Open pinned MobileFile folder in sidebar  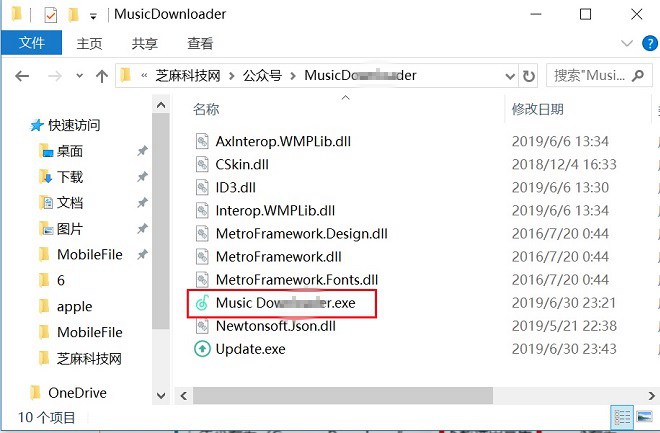(90, 255)
